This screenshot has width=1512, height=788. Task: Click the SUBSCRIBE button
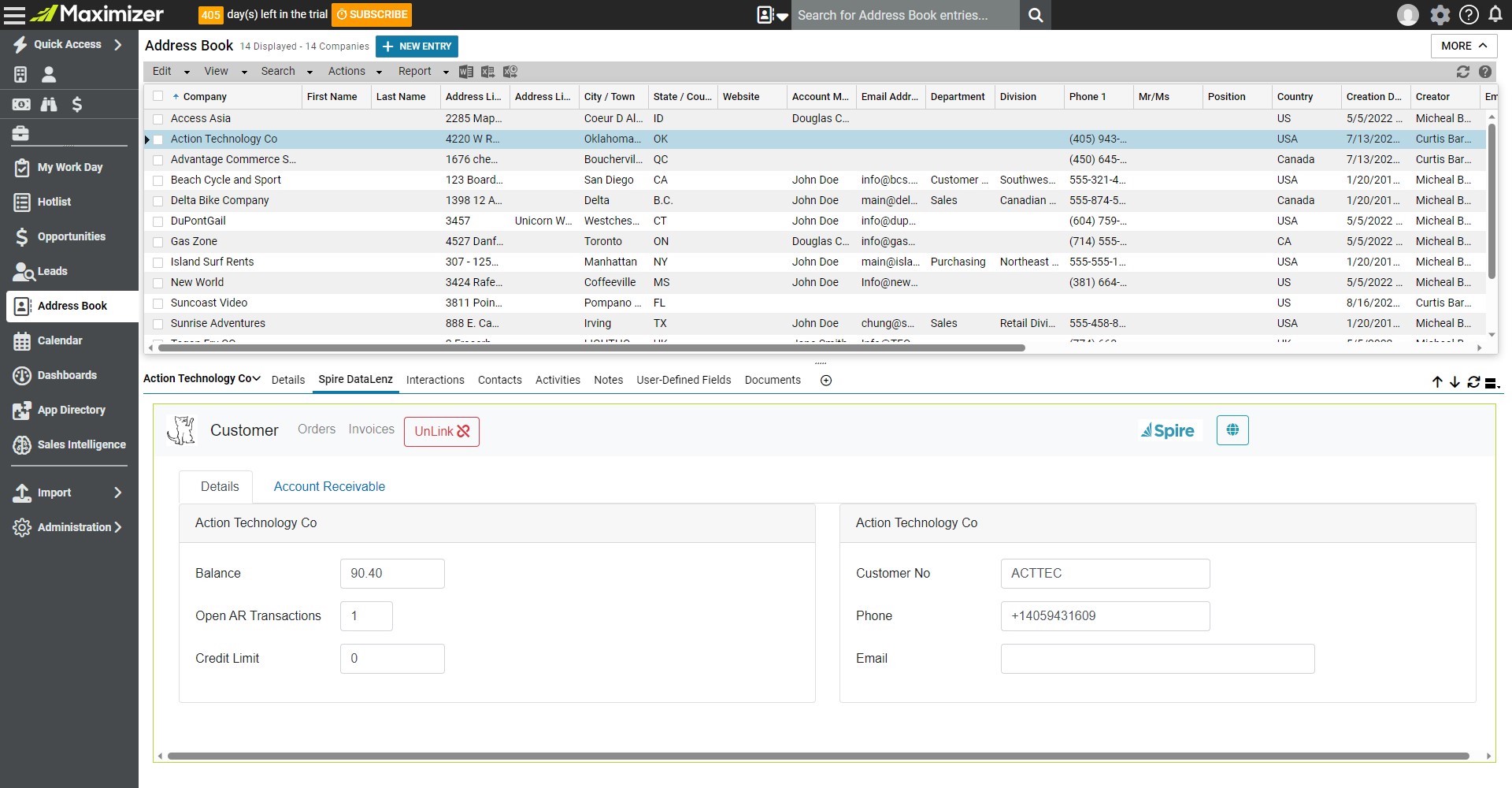372,15
